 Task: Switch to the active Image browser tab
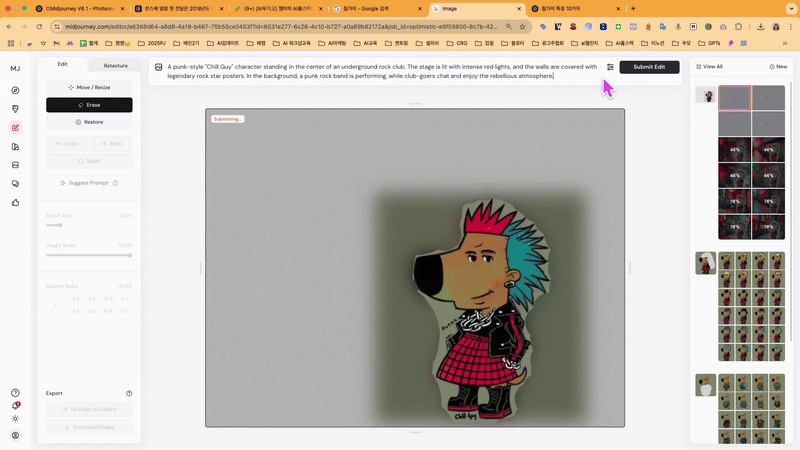(x=476, y=9)
